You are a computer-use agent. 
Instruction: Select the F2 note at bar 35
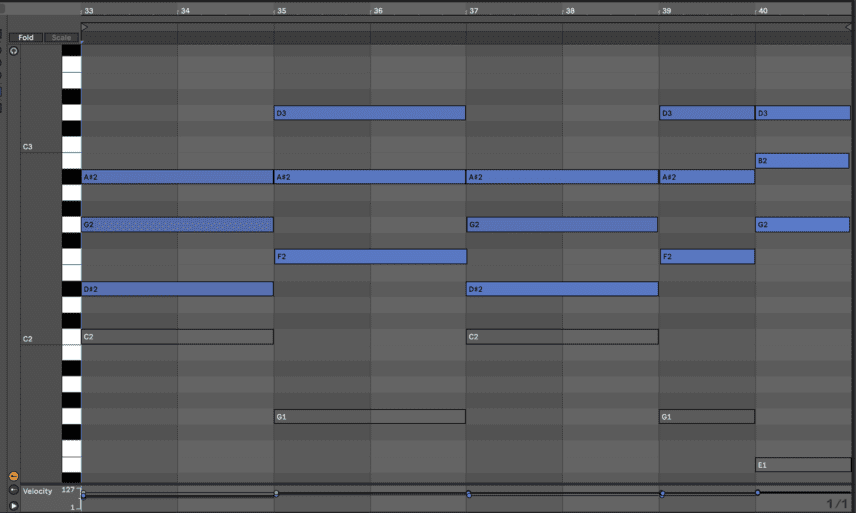[370, 256]
